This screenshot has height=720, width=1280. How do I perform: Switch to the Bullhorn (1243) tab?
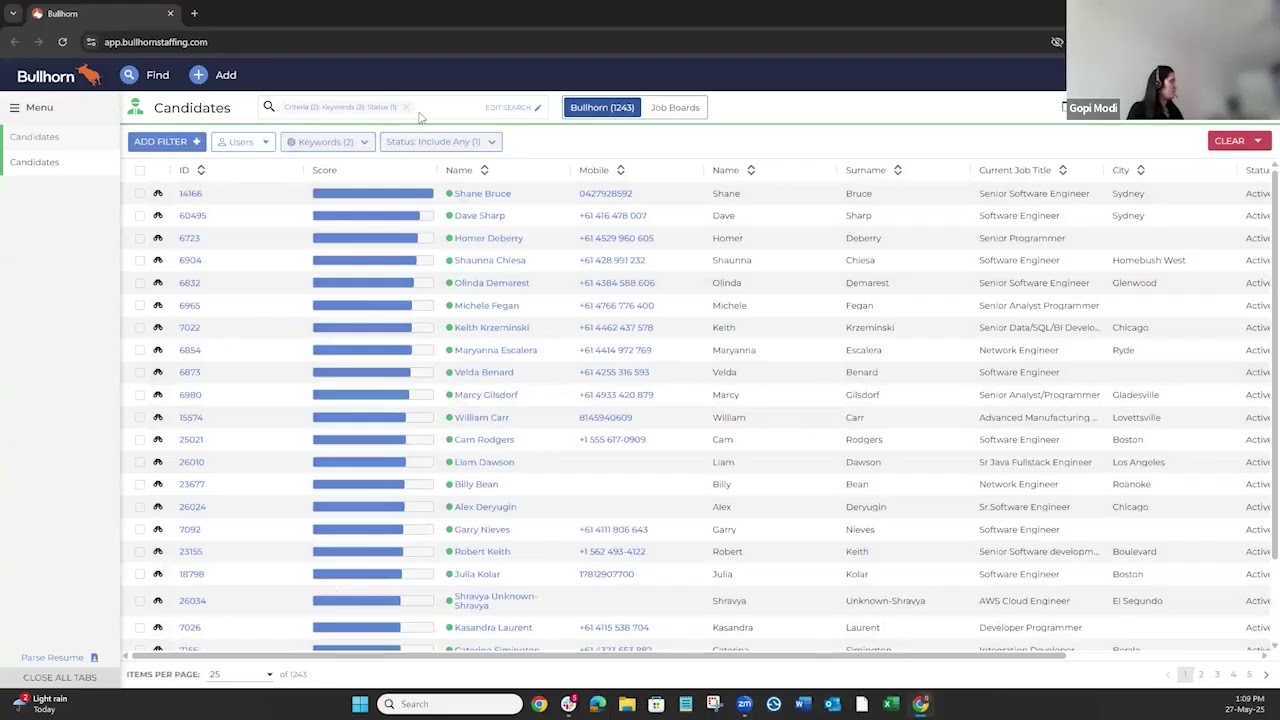(602, 107)
